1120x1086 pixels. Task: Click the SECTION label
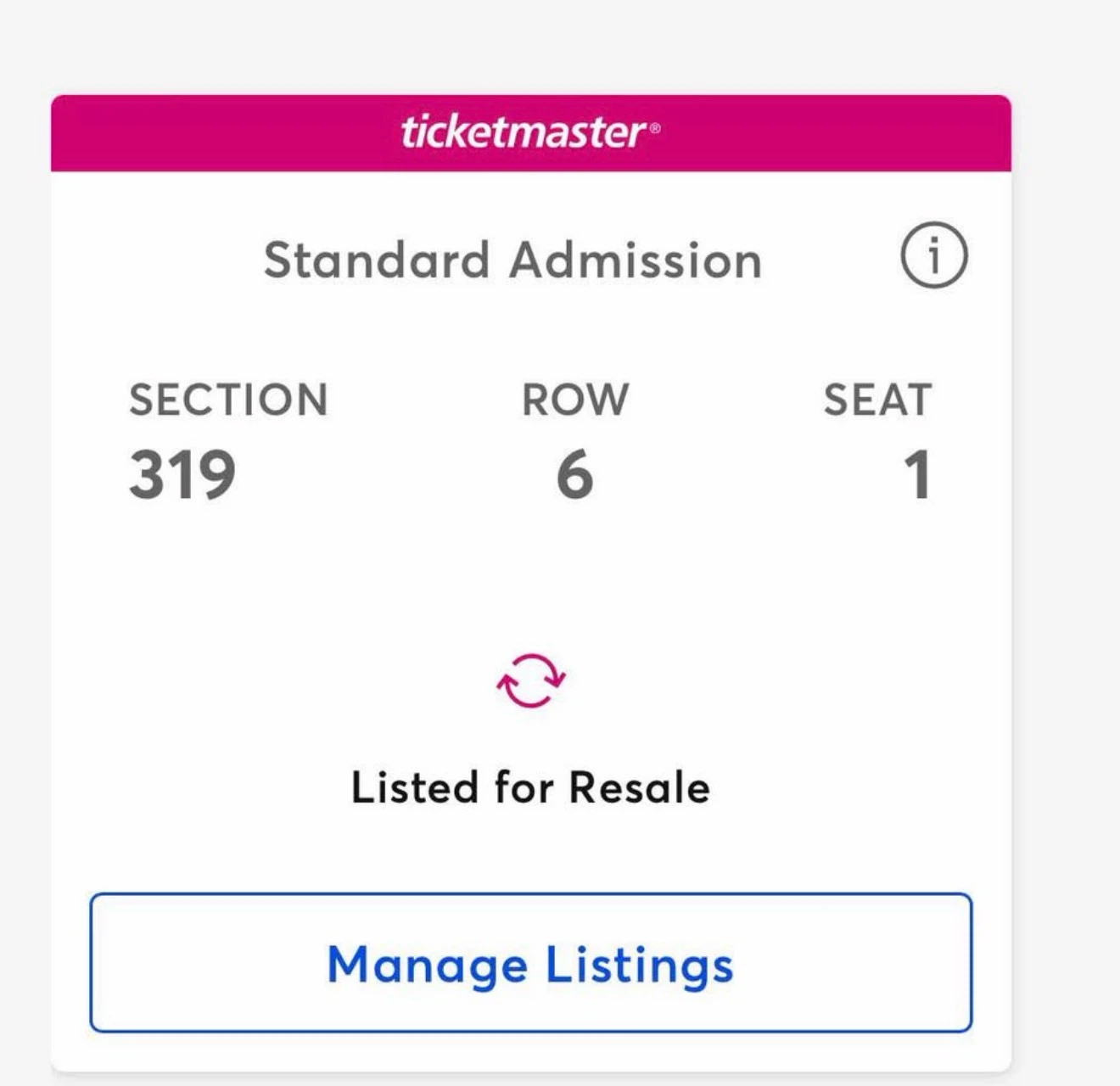(228, 400)
